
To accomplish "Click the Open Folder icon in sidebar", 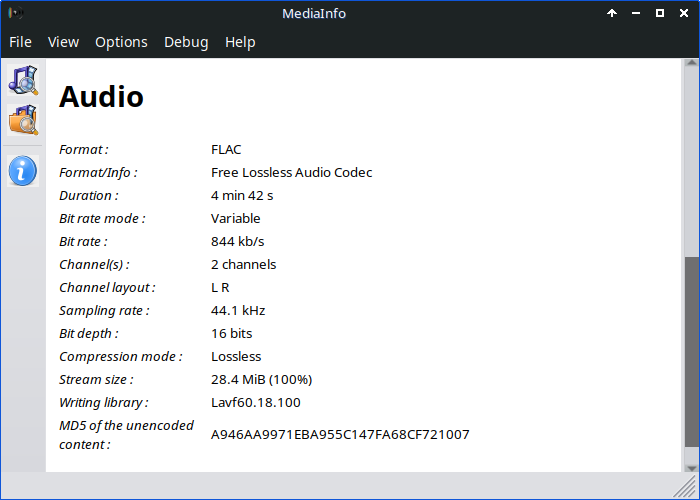I will [23, 120].
